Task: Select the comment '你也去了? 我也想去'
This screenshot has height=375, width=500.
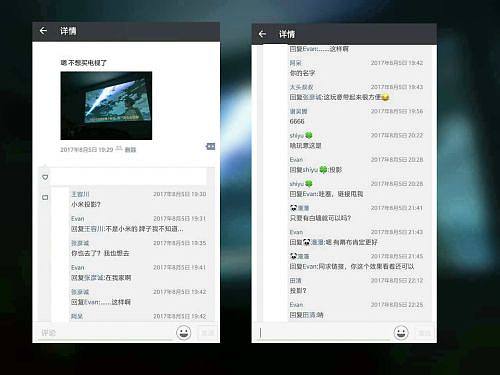Action: (x=100, y=253)
